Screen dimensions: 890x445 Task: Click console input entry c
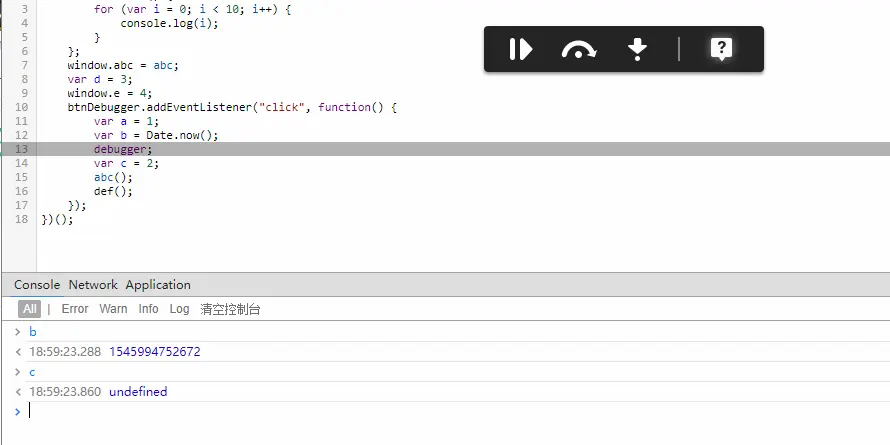[x=32, y=372]
